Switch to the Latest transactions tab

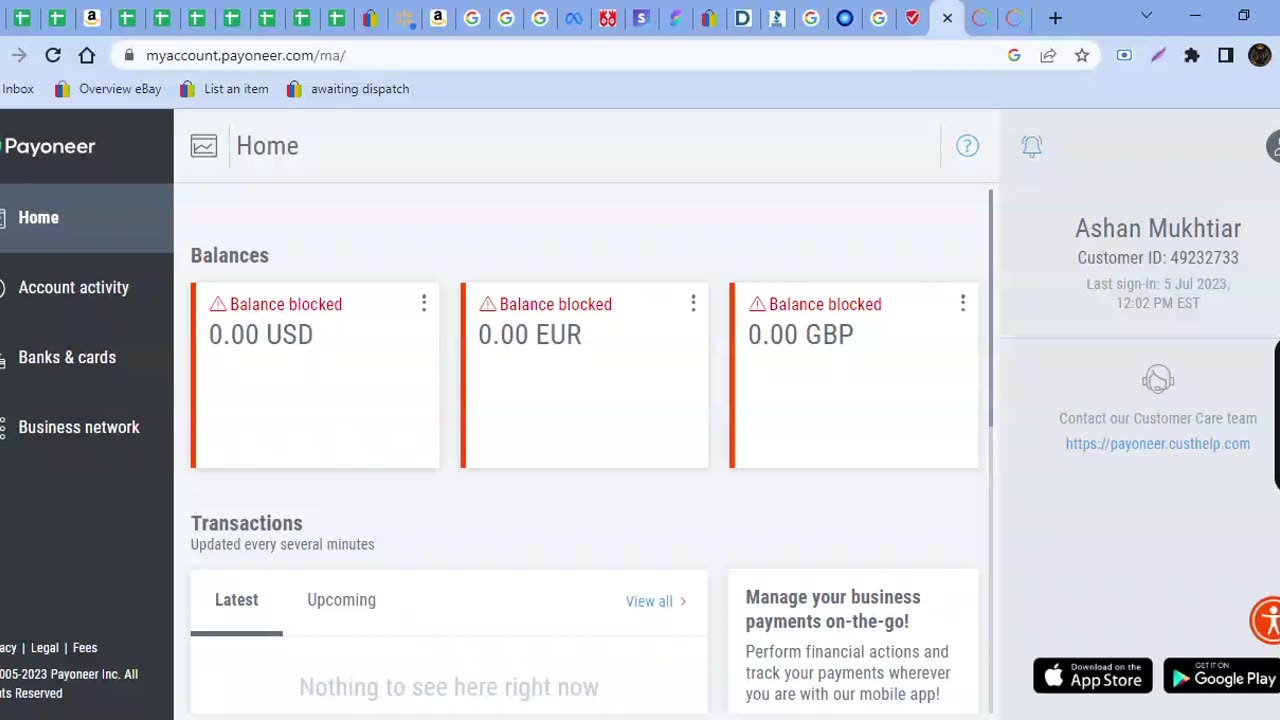pyautogui.click(x=237, y=600)
